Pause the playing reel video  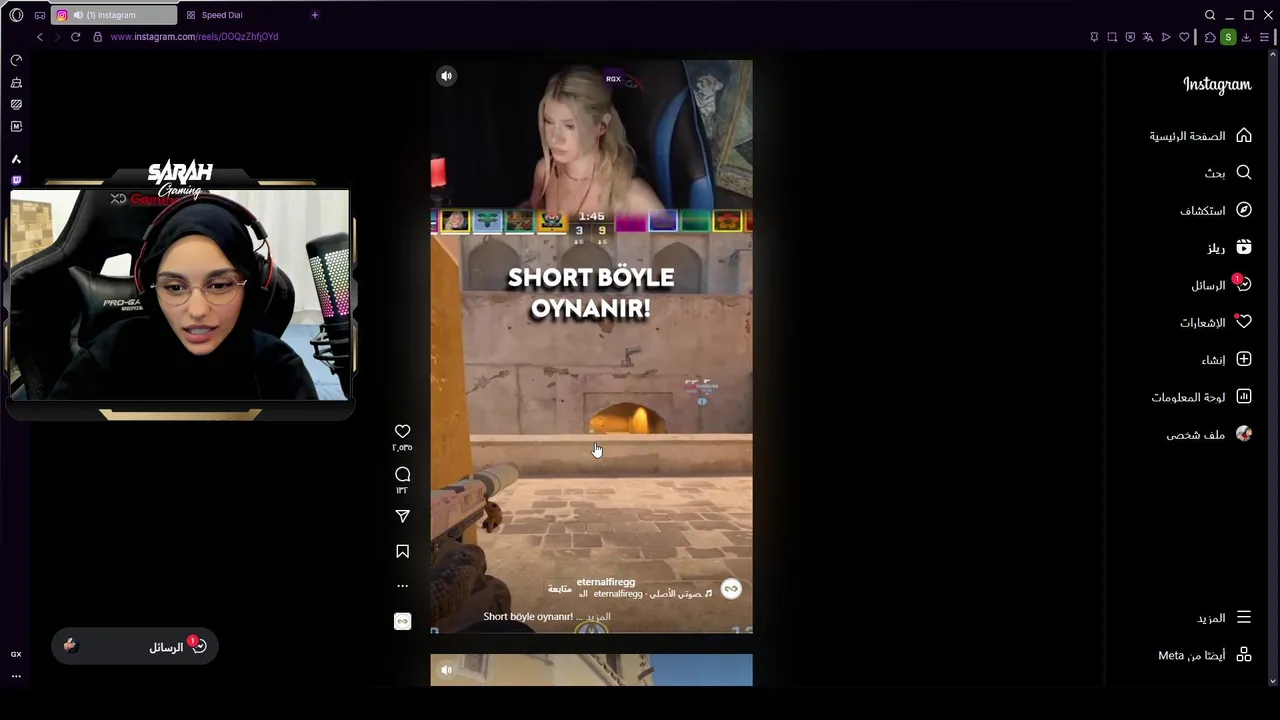(x=591, y=346)
